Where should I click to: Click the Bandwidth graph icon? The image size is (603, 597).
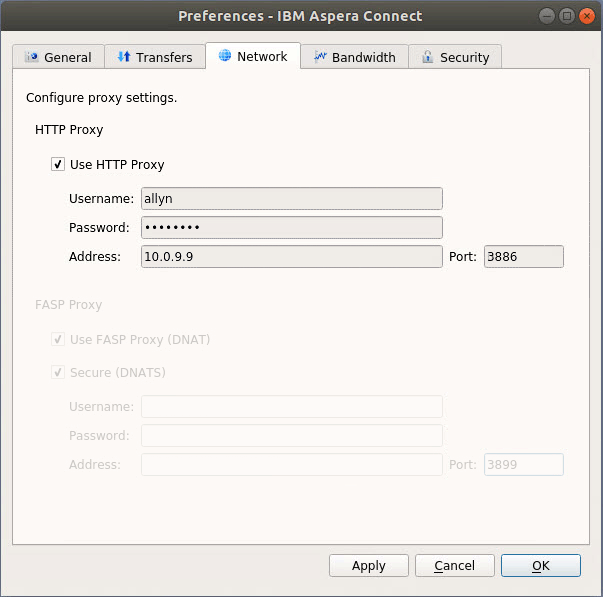click(320, 57)
